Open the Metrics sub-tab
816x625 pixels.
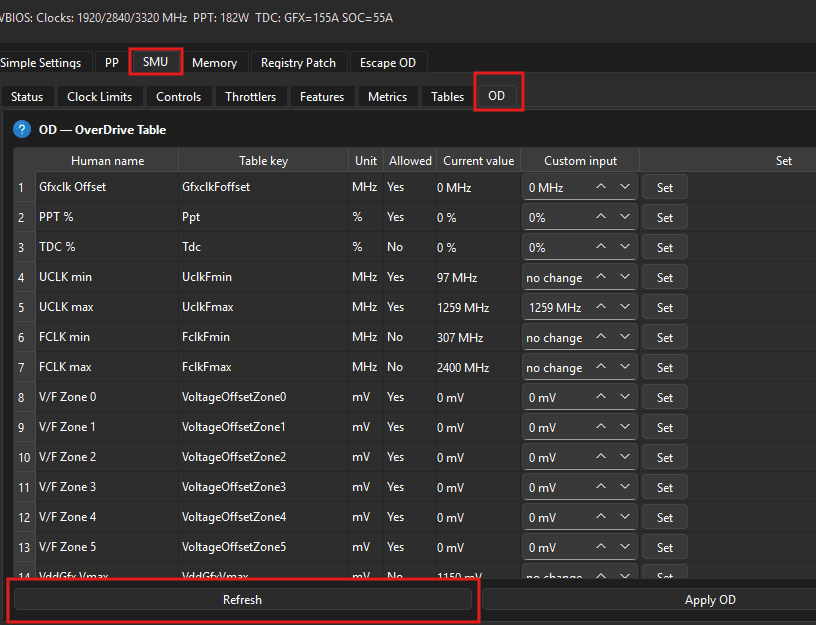387,97
